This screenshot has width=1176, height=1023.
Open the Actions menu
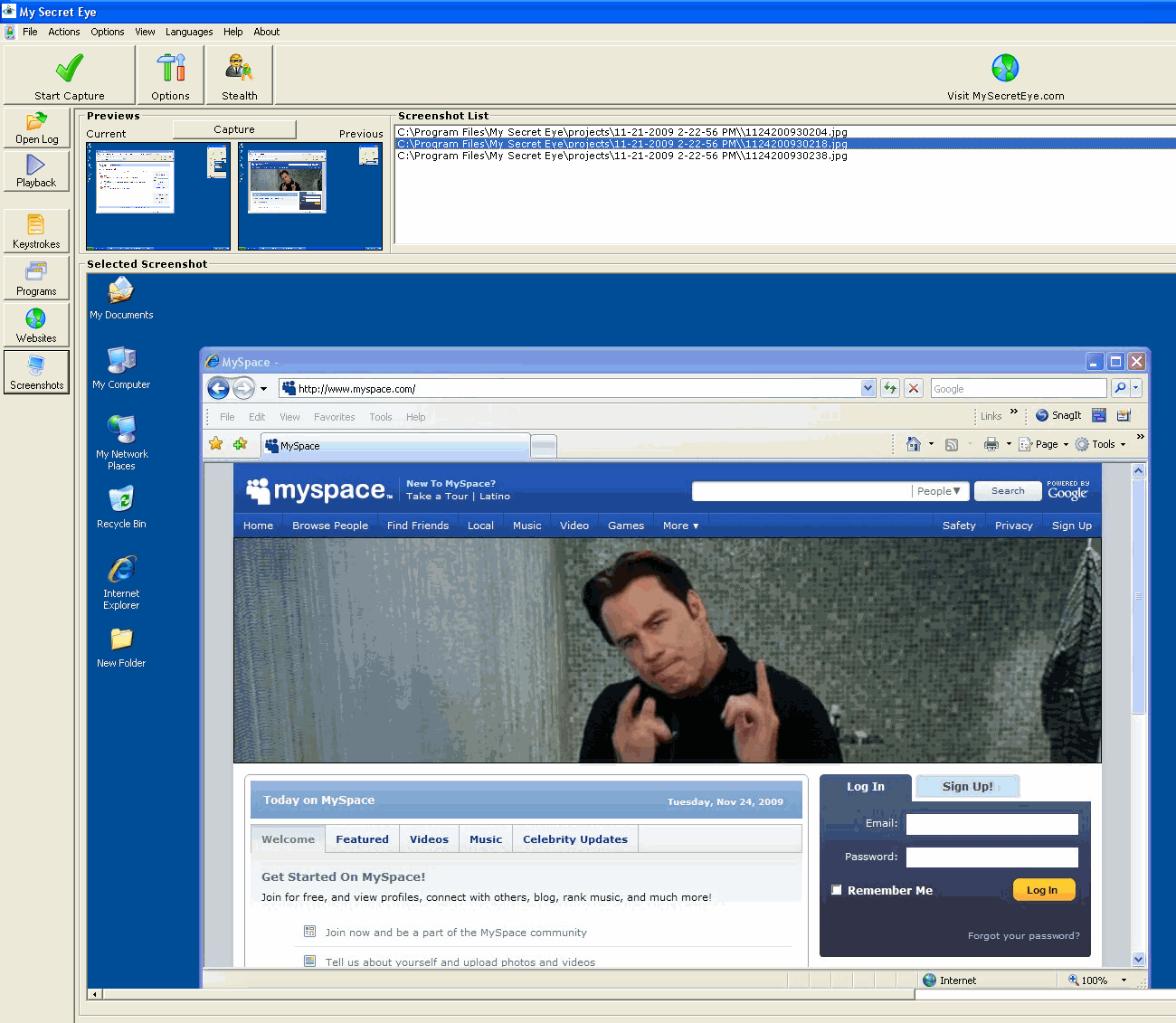click(64, 32)
